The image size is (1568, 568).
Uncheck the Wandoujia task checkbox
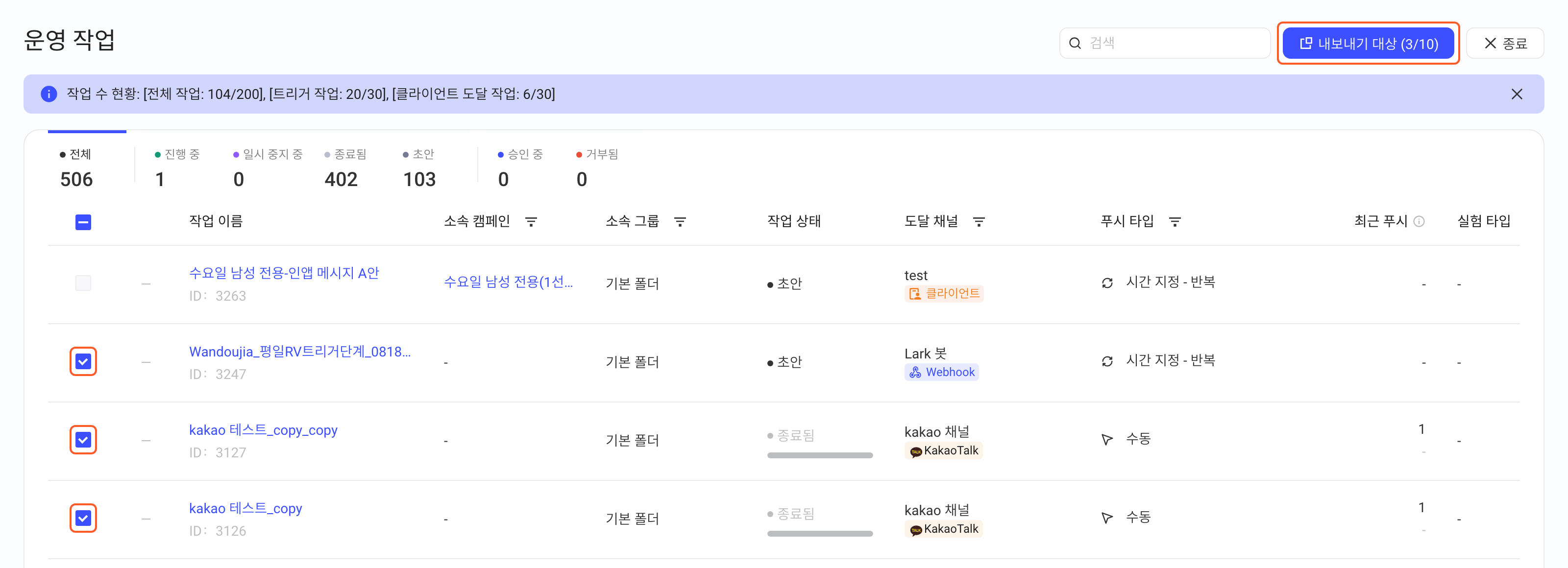click(83, 362)
